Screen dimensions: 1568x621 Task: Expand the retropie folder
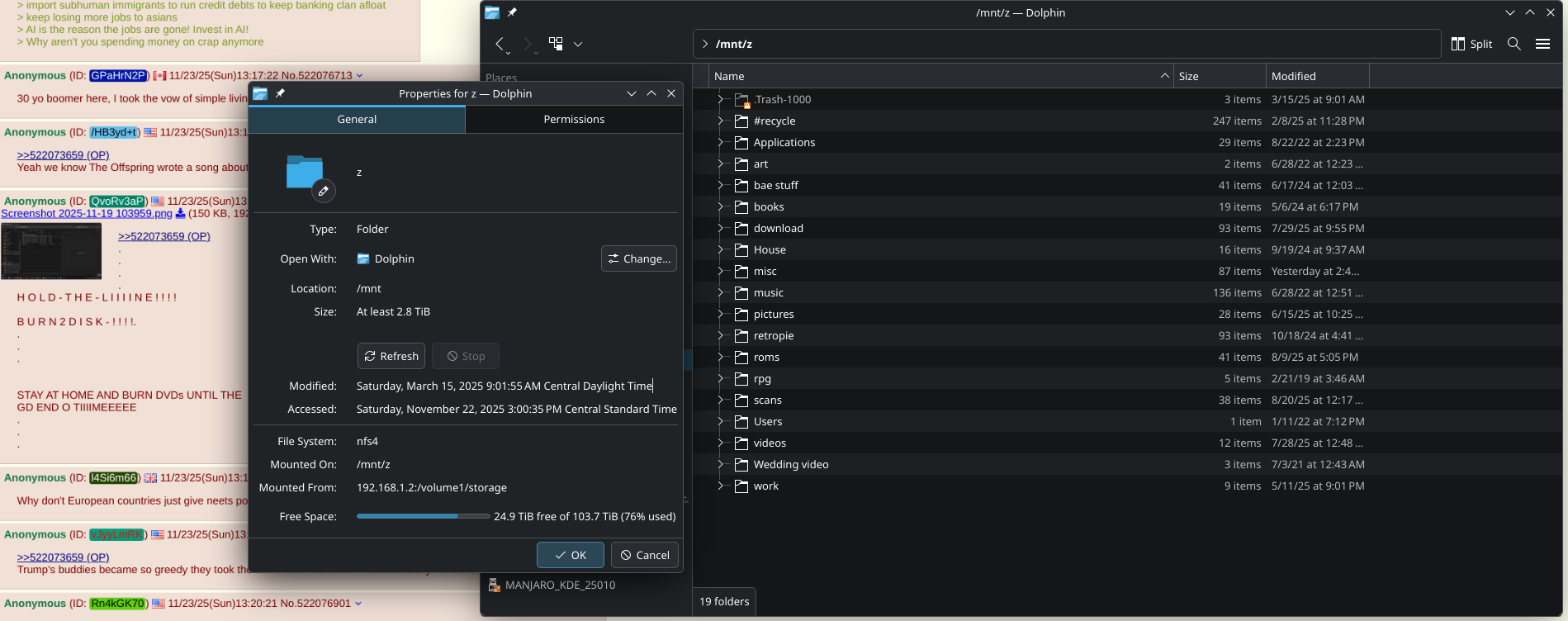721,335
